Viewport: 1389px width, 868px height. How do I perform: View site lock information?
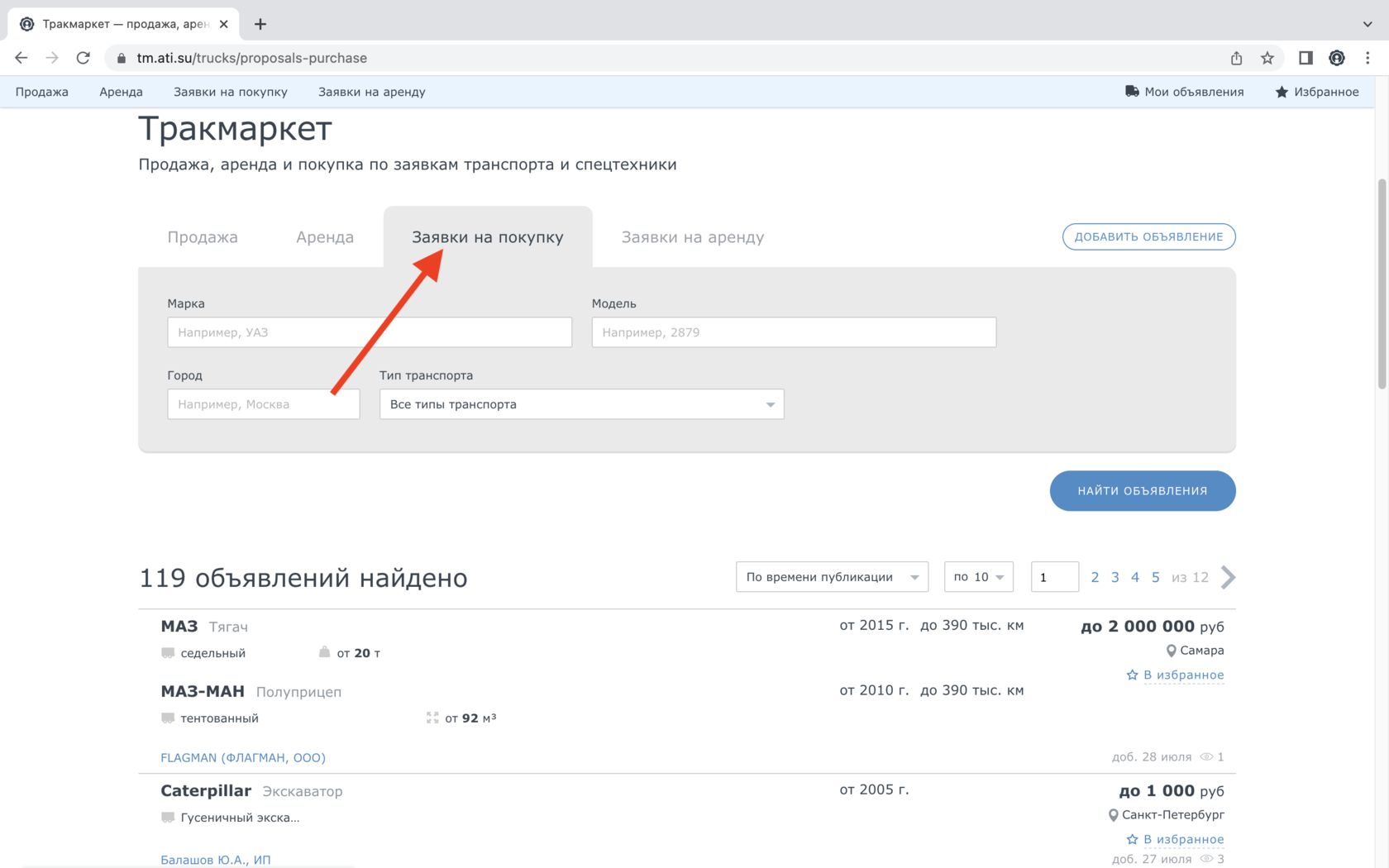tap(122, 58)
